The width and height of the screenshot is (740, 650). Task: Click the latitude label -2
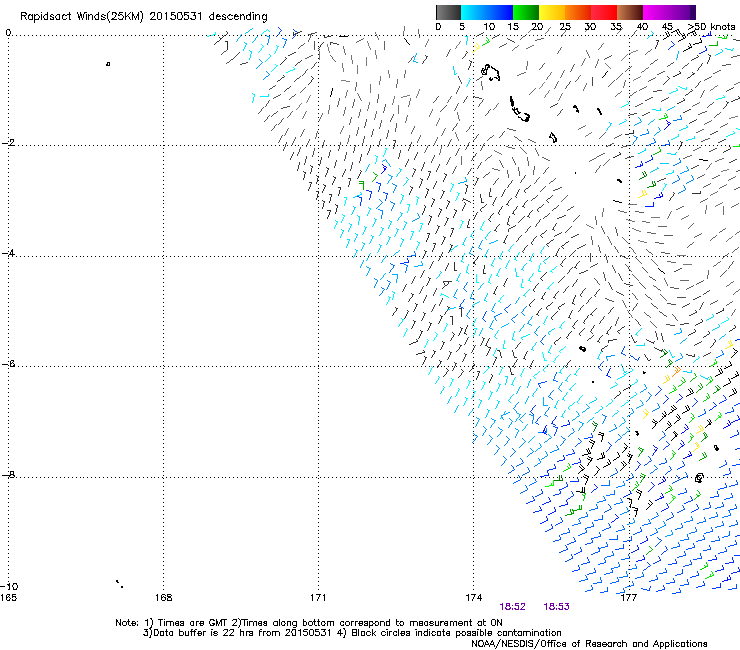pyautogui.click(x=8, y=143)
